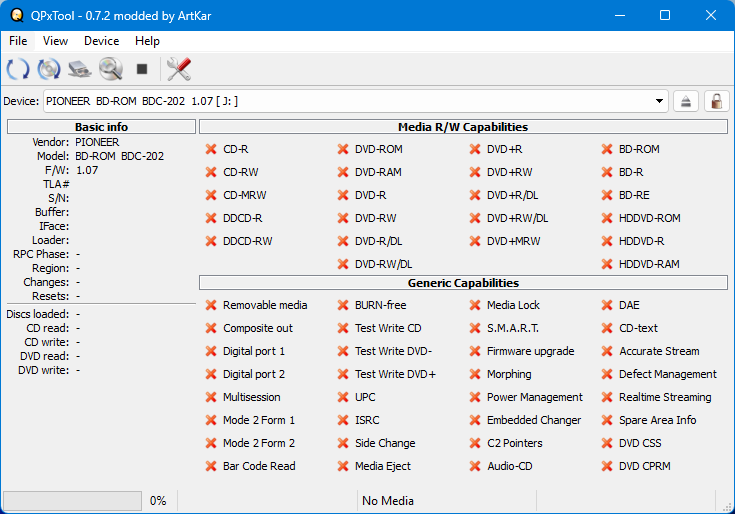Screen dimensions: 735x514
Task: Click the DDCD-RW label
Action: [248, 241]
